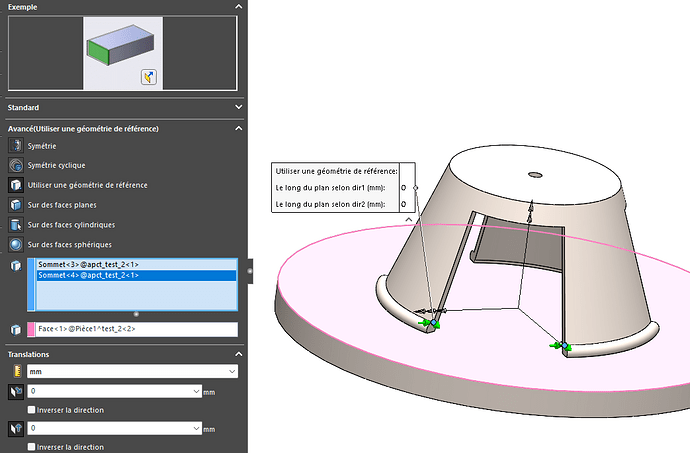Select the Symétrie restraint icon
This screenshot has height=453, width=690.
(16, 145)
